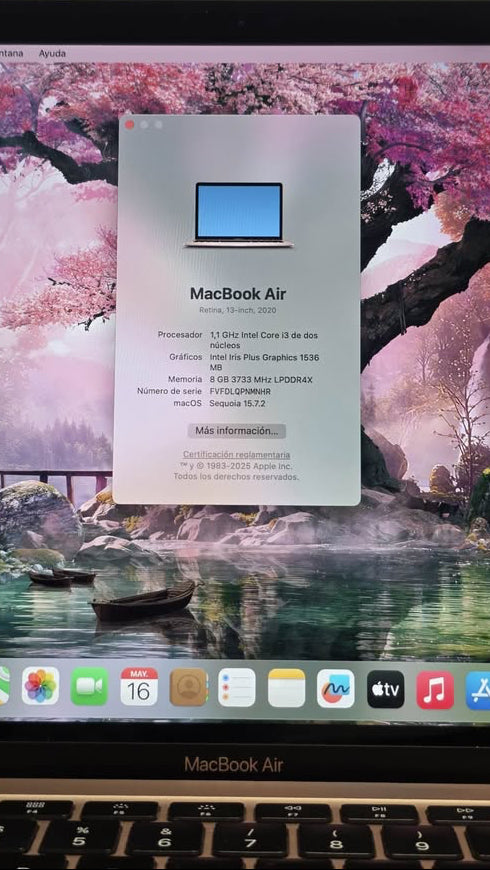The width and height of the screenshot is (490, 870).
Task: Launch the Music app from the Dock
Action: 435,690
